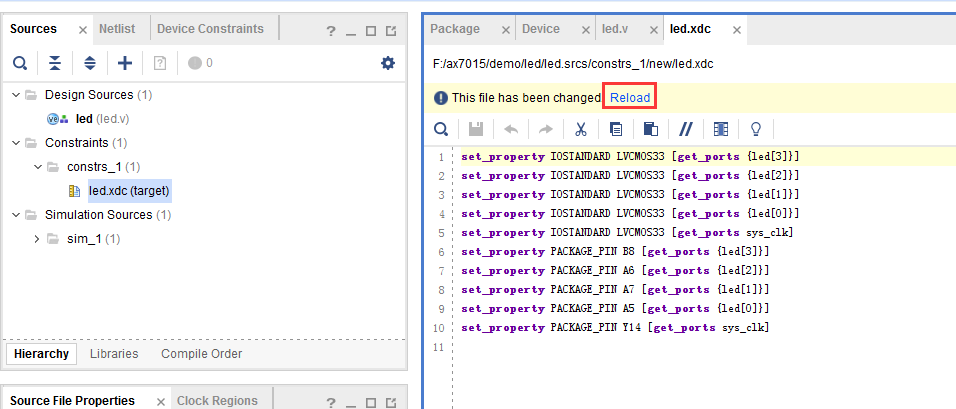This screenshot has width=956, height=409.
Task: Click Collapse All icon in Sources toolbar
Action: coord(55,63)
